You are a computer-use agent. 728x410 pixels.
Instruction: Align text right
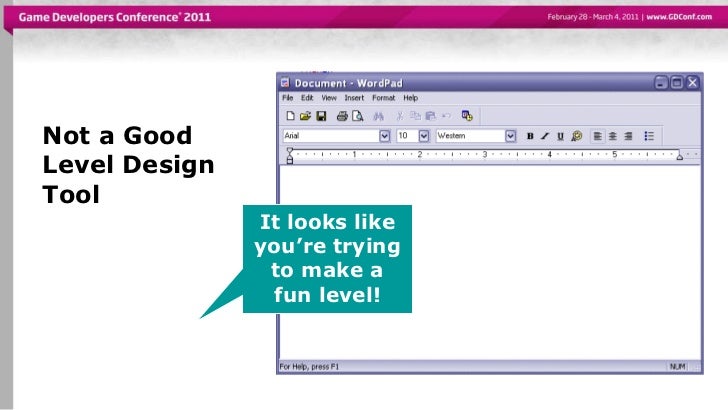[628, 136]
